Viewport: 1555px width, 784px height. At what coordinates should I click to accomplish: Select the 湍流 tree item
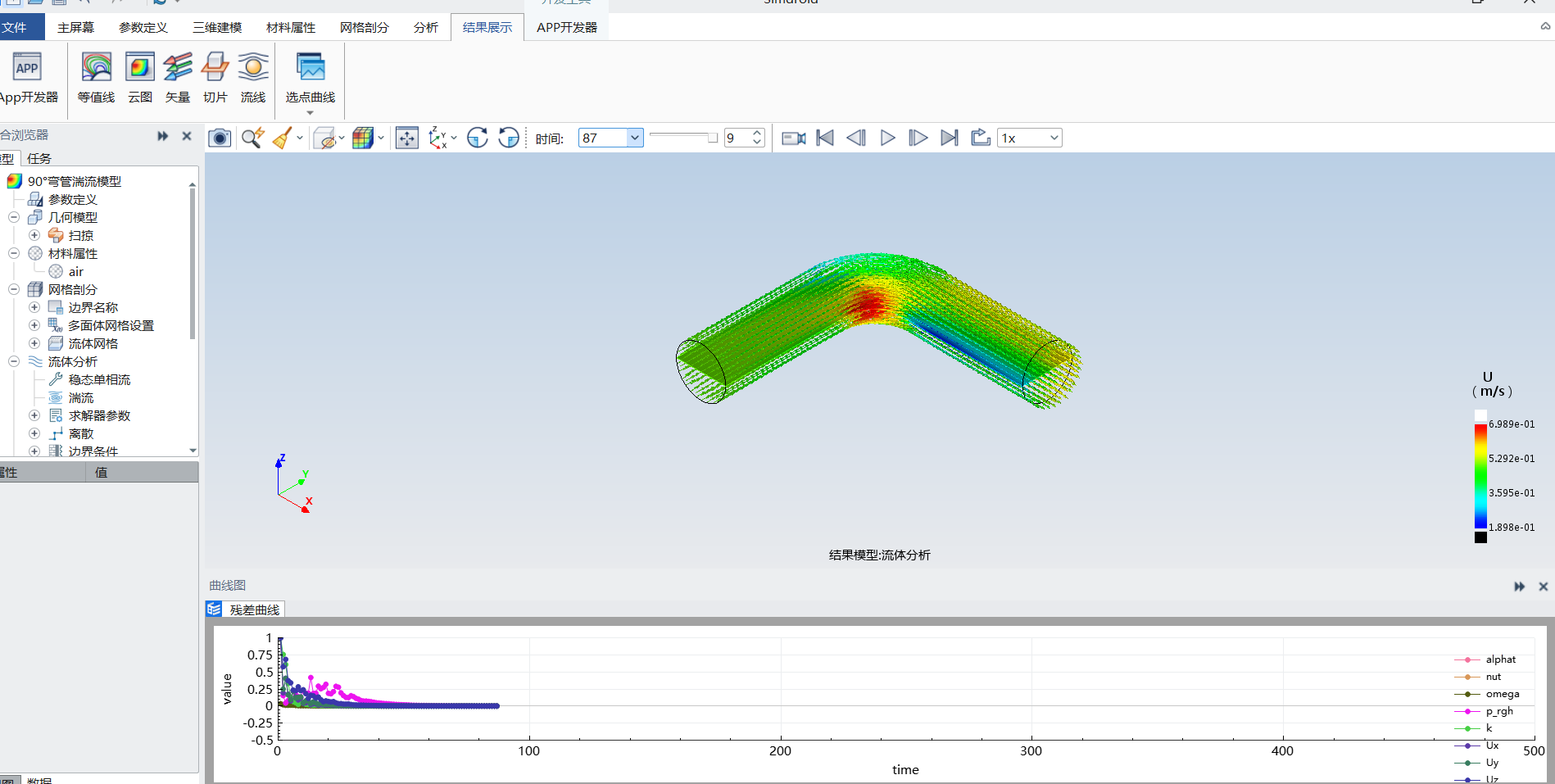tap(81, 397)
